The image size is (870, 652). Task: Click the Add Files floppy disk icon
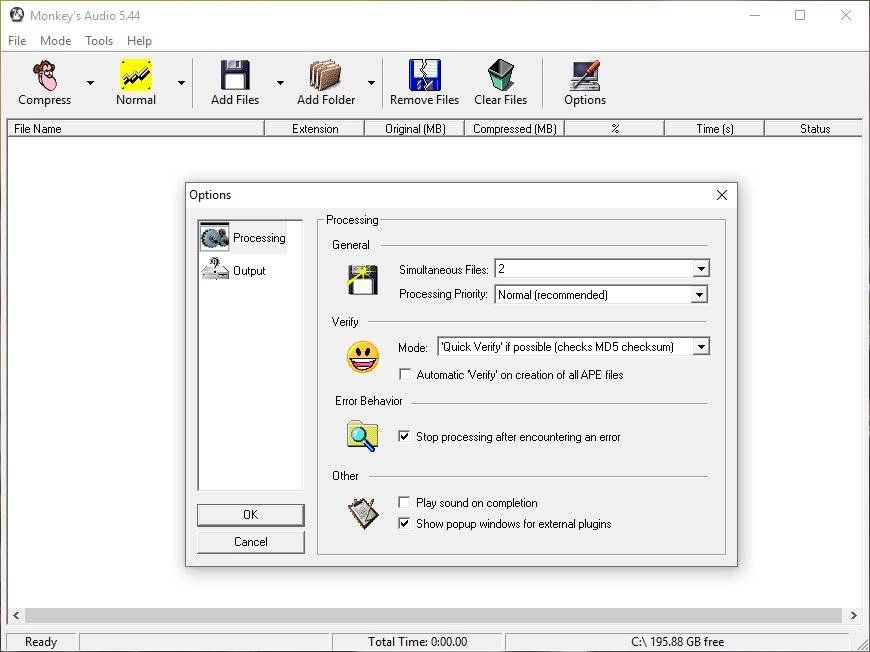235,74
